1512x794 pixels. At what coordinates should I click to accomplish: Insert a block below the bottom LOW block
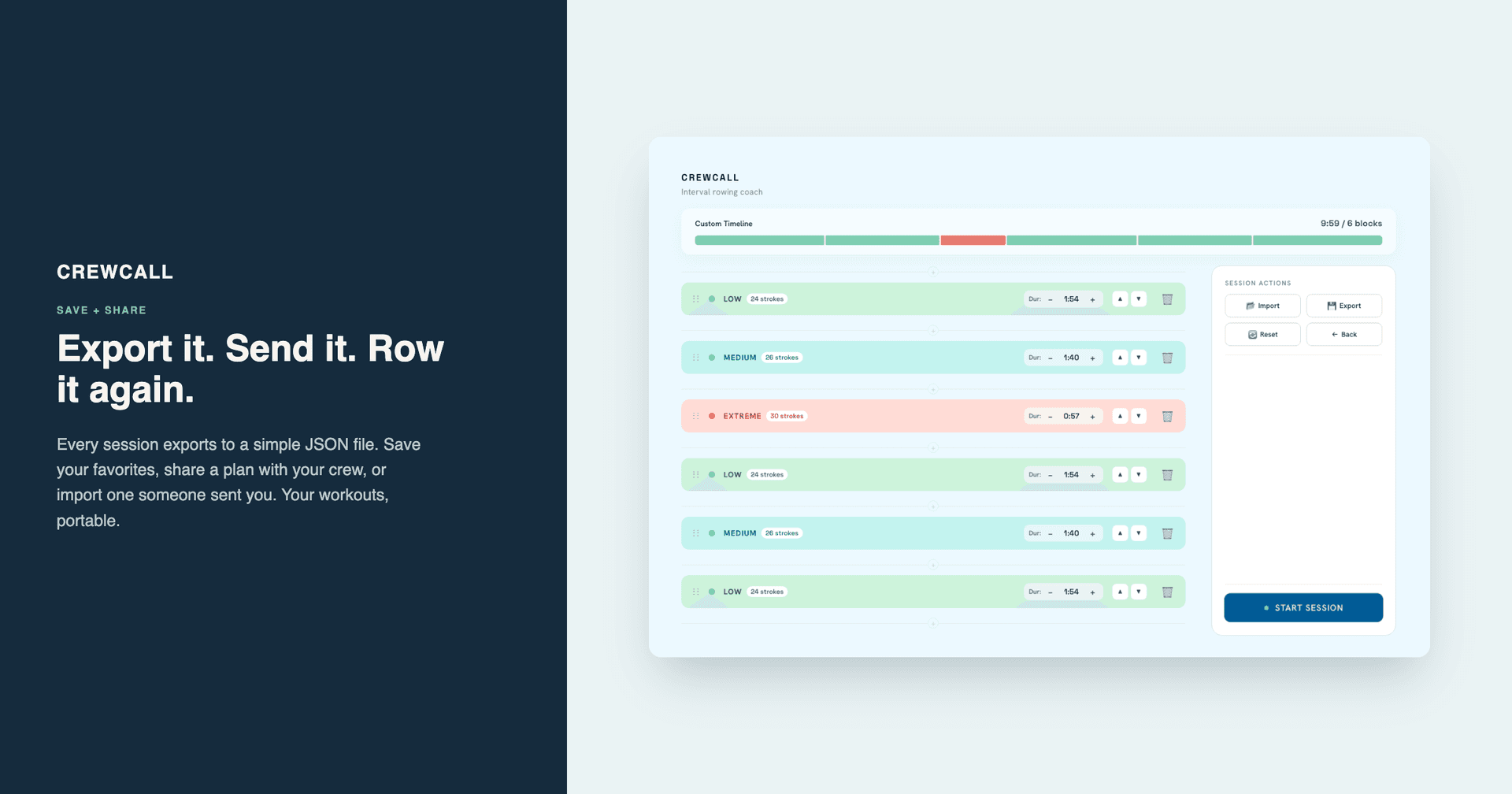[x=932, y=624]
